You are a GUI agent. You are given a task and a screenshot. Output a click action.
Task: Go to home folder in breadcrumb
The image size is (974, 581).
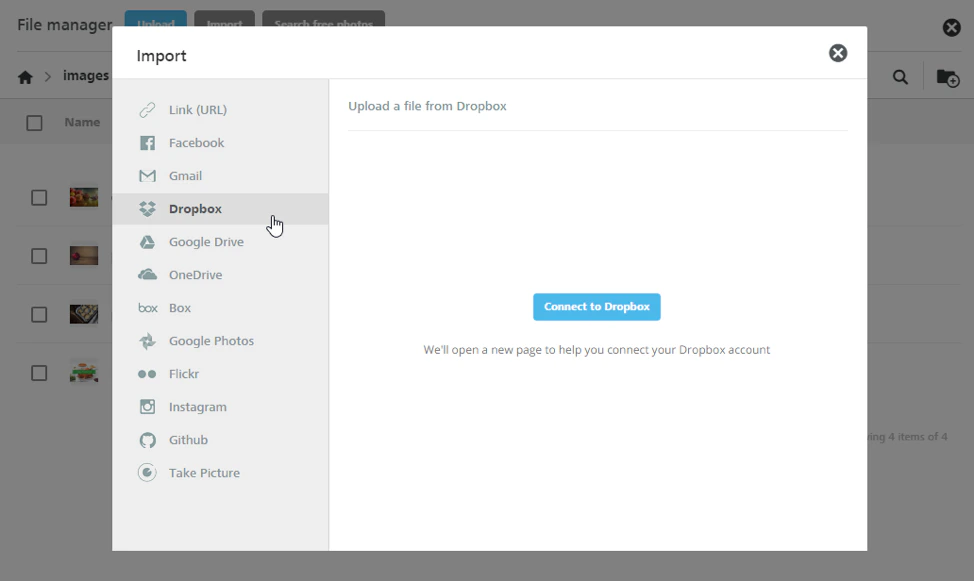(25, 77)
